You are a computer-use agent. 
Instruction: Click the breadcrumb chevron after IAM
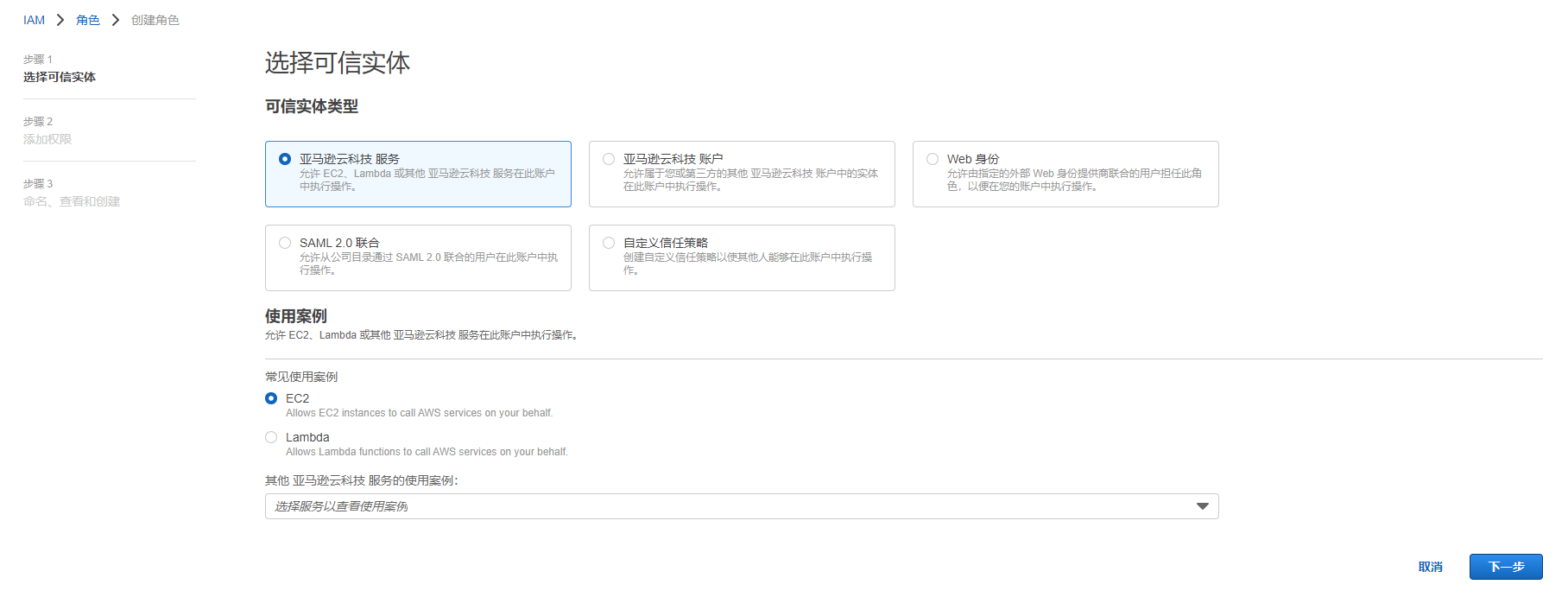60,20
